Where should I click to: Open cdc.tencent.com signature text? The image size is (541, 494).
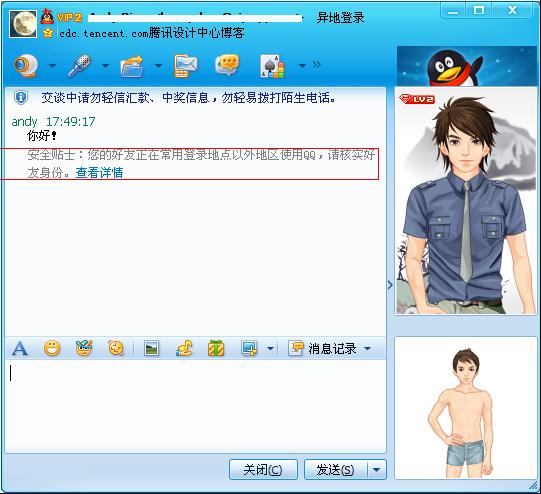[x=151, y=33]
